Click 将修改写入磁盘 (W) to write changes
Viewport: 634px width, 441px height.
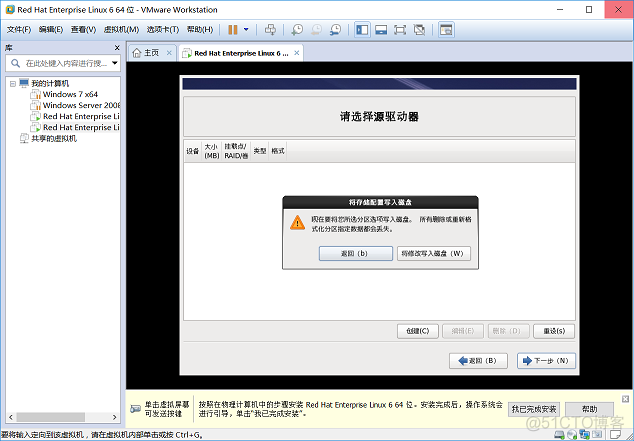click(x=433, y=253)
